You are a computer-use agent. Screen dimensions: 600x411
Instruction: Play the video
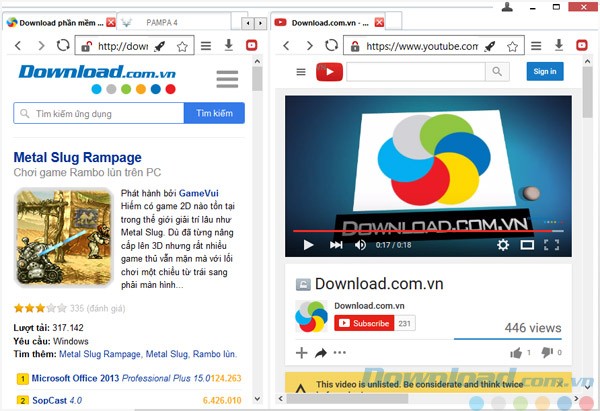pyautogui.click(x=308, y=245)
